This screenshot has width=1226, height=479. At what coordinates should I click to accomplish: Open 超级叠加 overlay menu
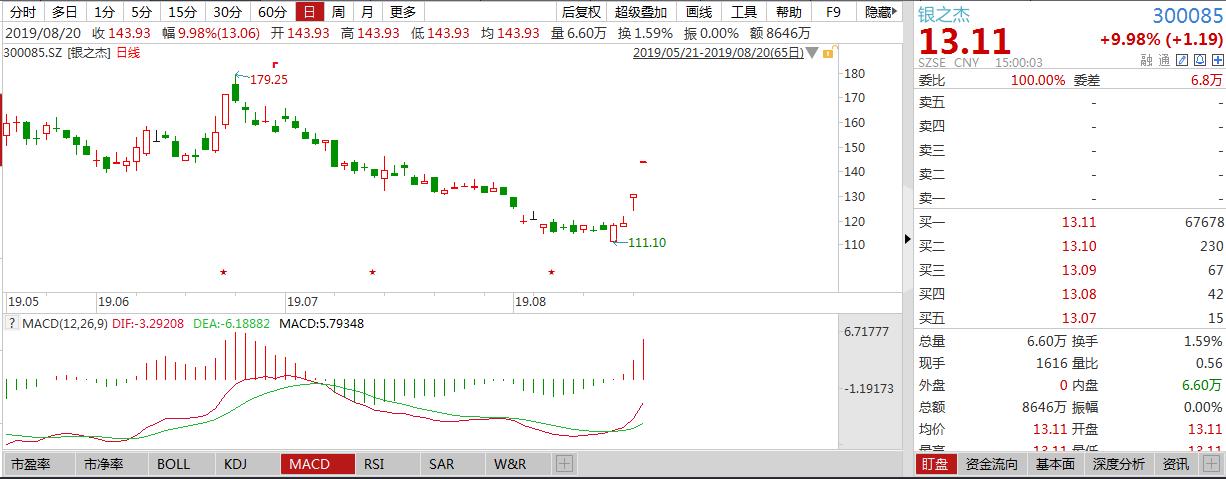640,12
